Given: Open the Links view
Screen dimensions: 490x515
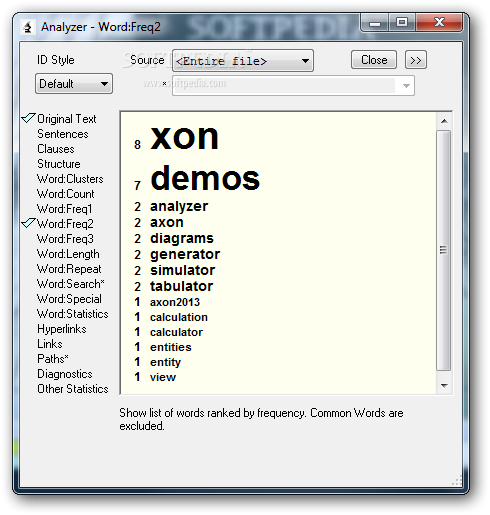Looking at the screenshot, I should 50,344.
